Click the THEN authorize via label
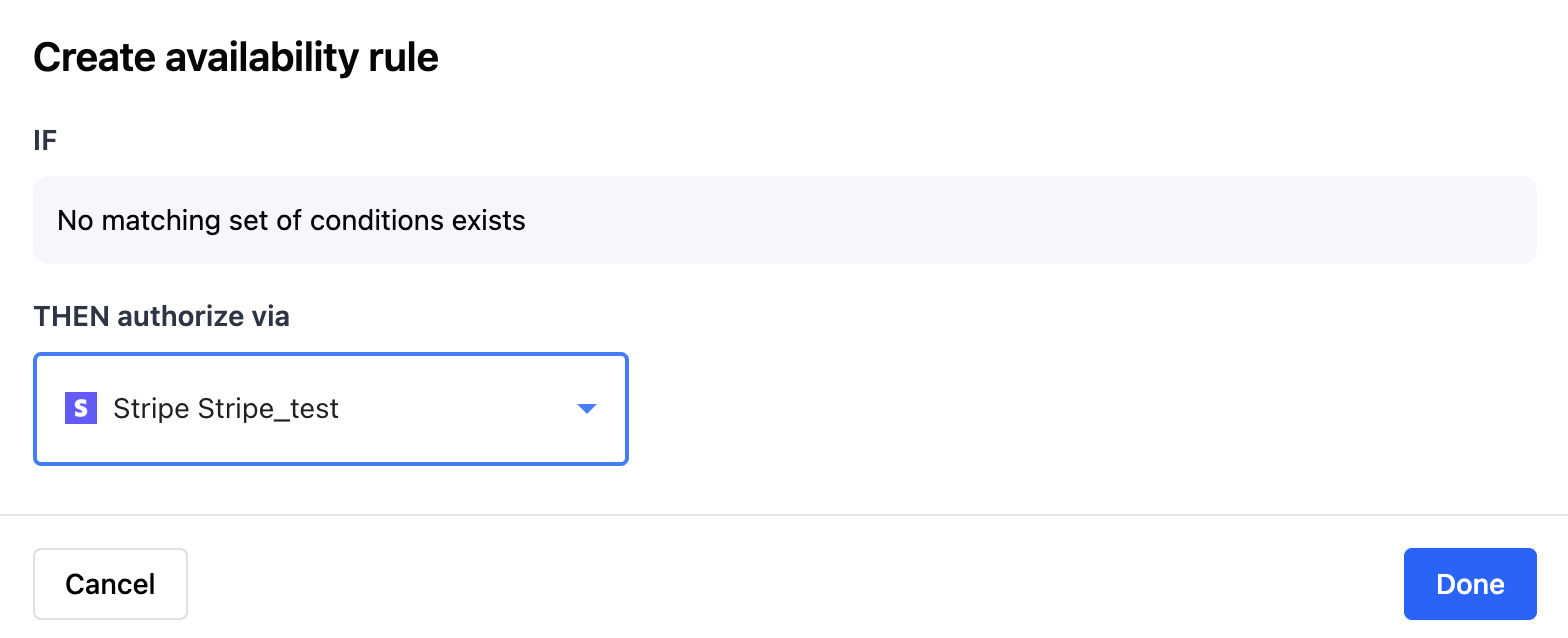This screenshot has width=1568, height=638. tap(162, 317)
